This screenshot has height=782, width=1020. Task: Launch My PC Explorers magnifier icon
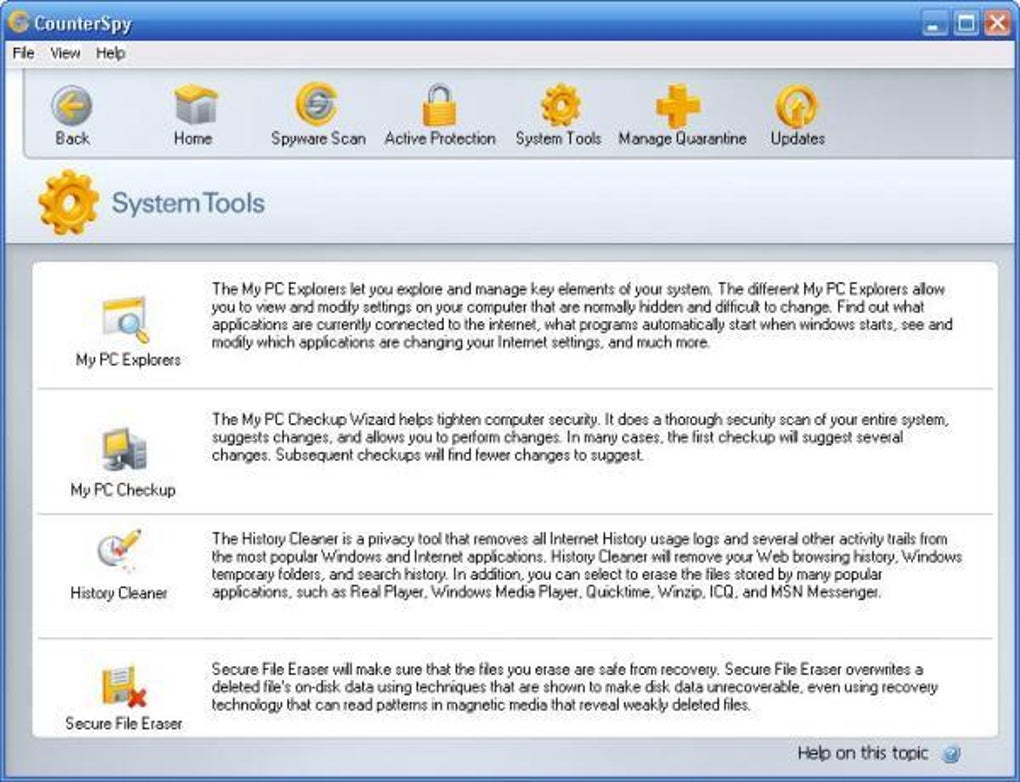click(x=126, y=319)
